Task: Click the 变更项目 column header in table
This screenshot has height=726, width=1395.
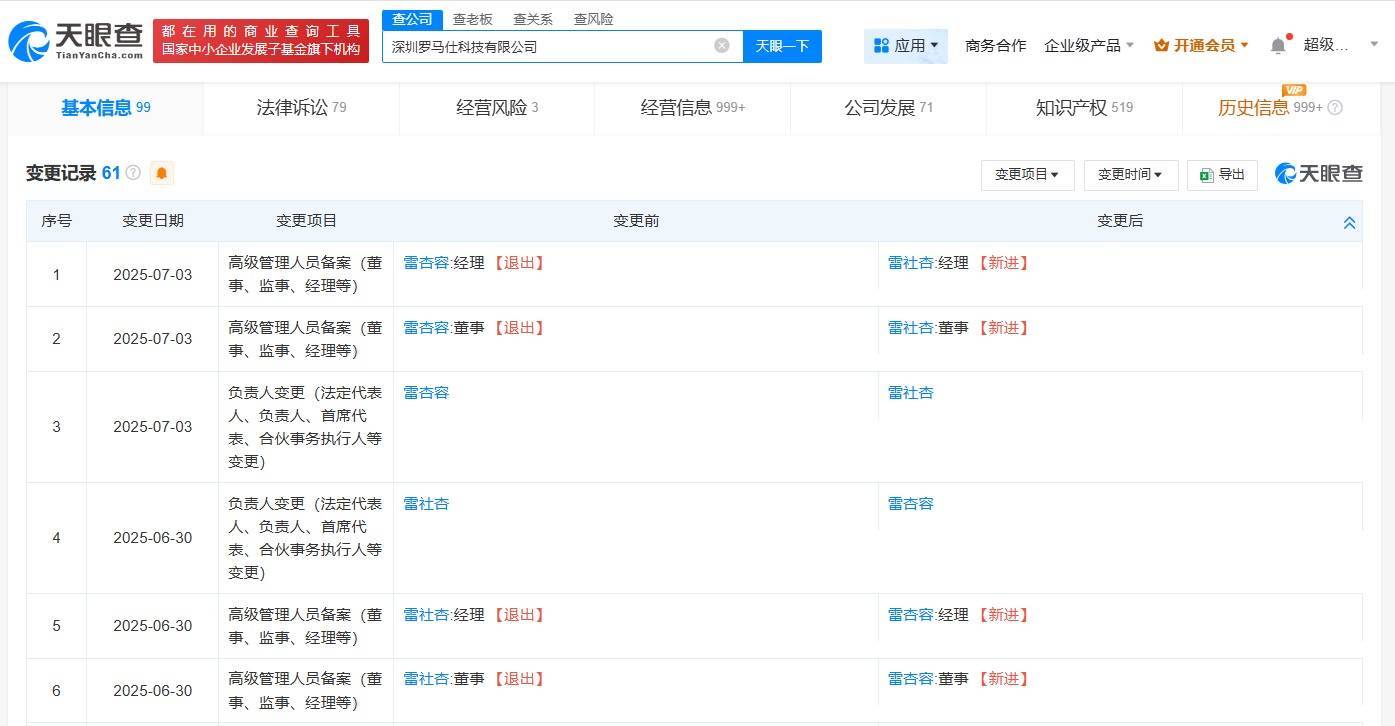Action: click(306, 221)
